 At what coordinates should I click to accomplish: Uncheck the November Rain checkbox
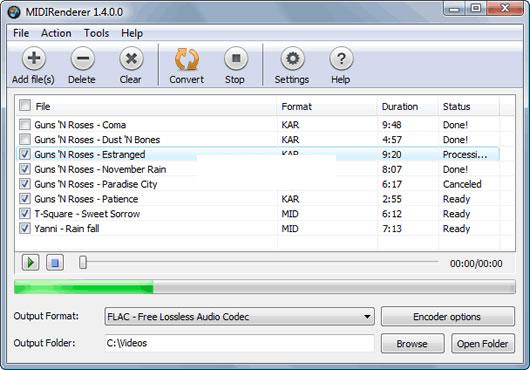click(25, 169)
